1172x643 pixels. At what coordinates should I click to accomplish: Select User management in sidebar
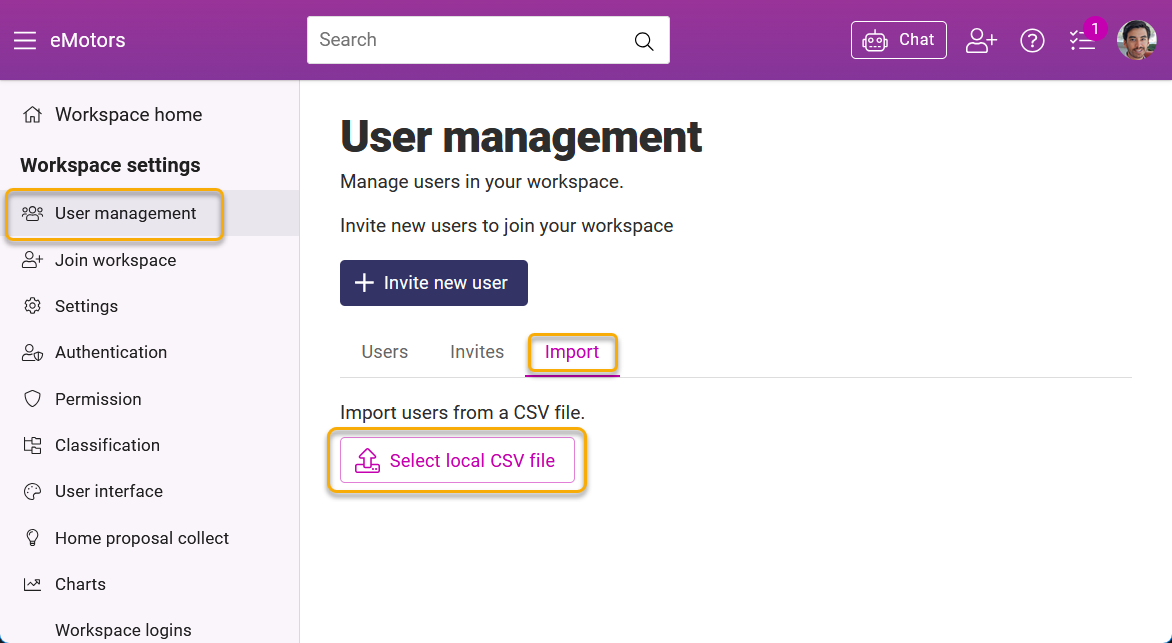(125, 213)
